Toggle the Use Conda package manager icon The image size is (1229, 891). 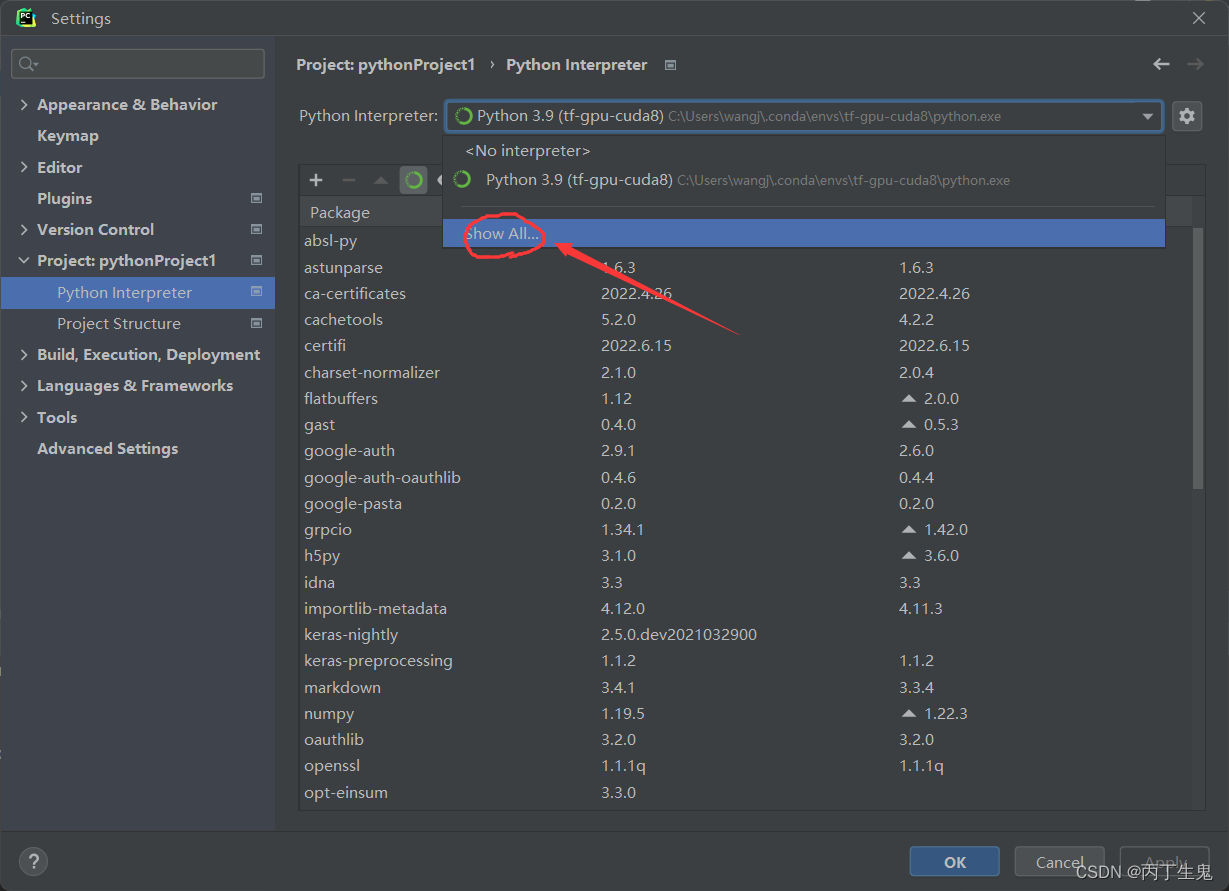click(x=414, y=180)
